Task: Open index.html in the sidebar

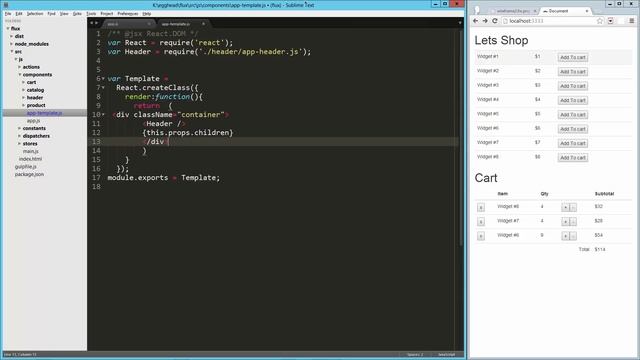Action: pos(30,159)
